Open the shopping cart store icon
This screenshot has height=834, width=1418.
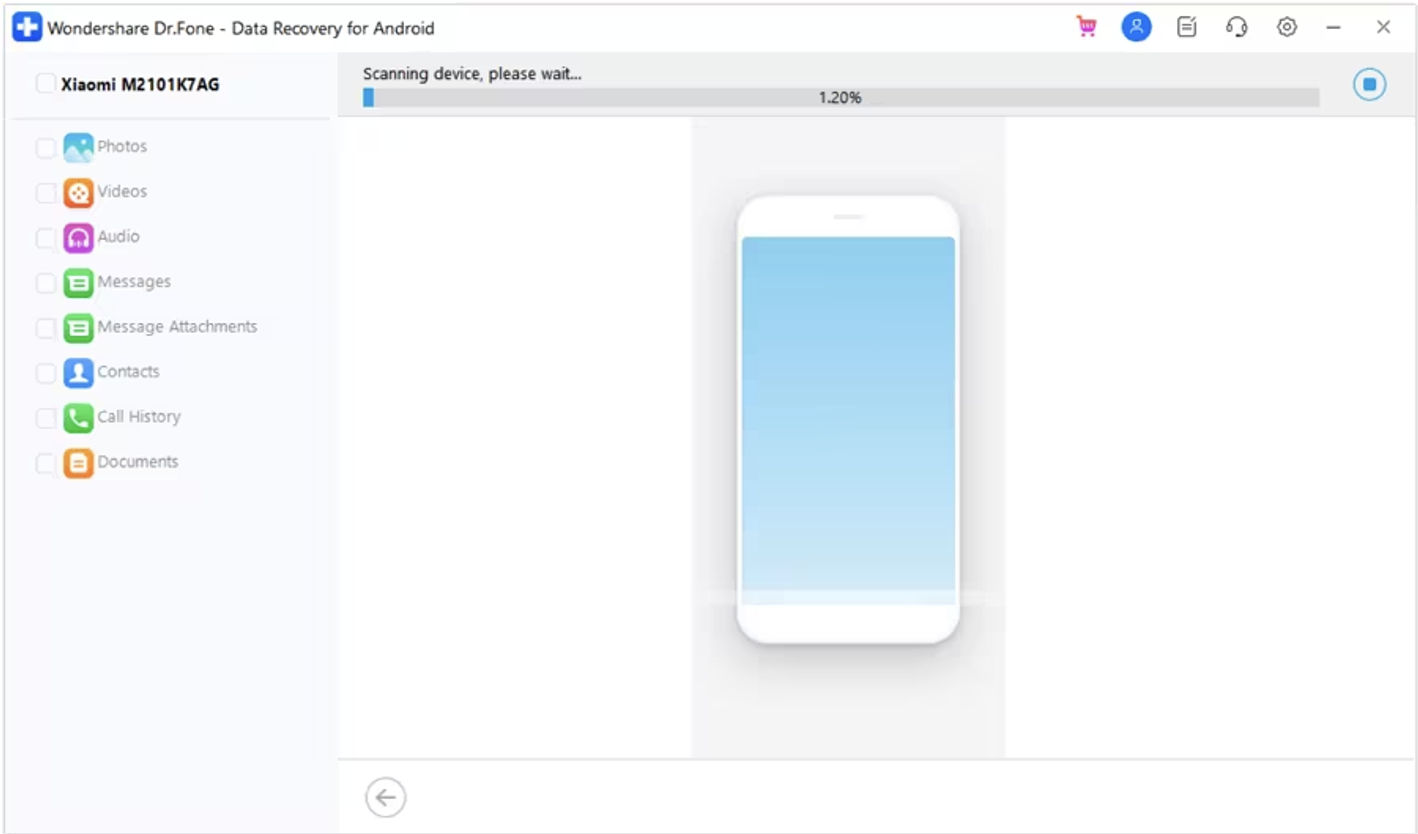1086,28
